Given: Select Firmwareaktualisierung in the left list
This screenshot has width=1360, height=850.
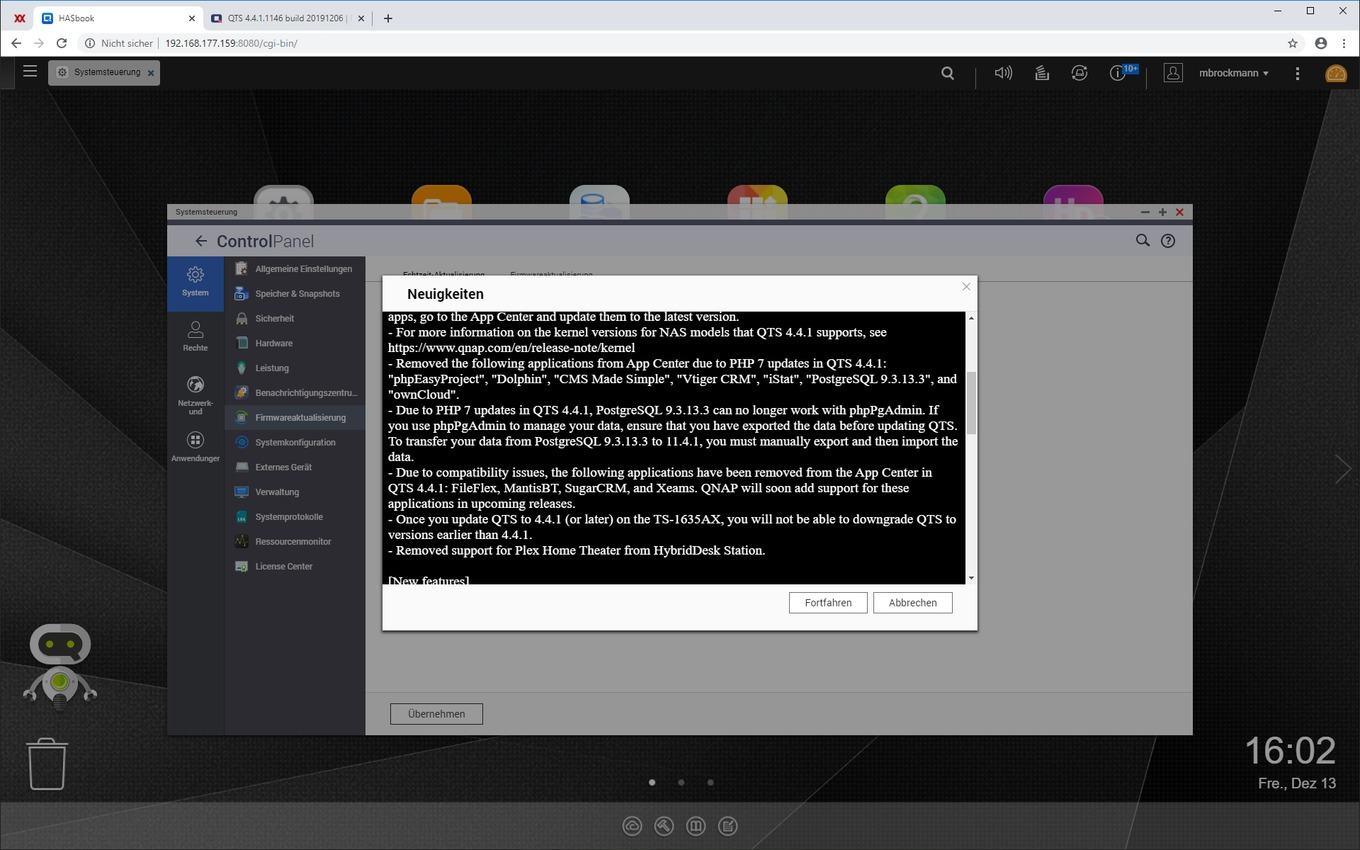Looking at the screenshot, I should click(295, 418).
